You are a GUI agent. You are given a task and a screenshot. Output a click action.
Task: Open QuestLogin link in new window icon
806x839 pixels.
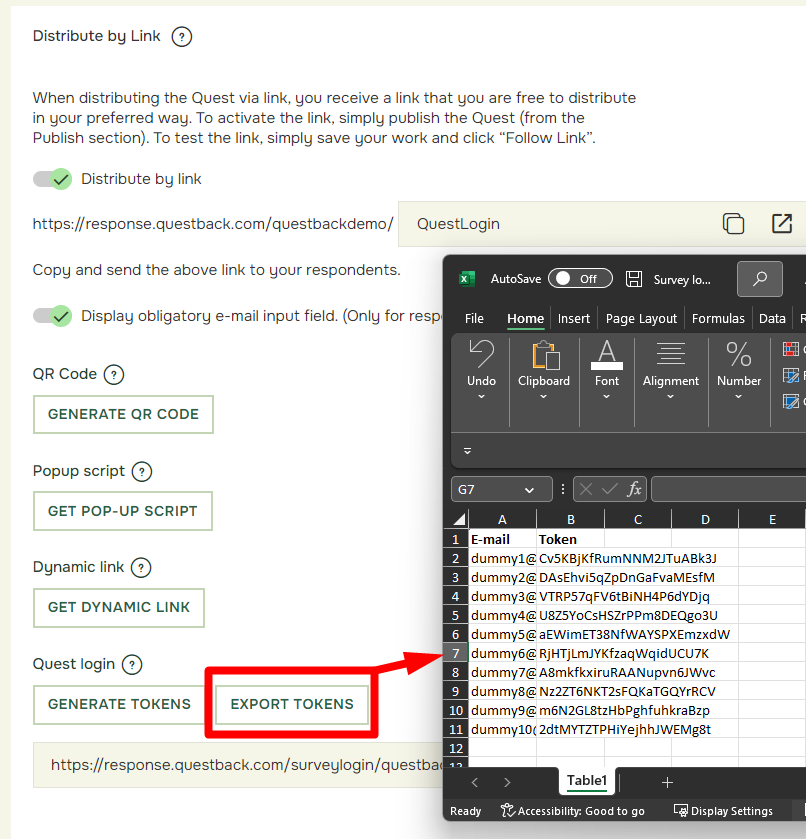(782, 224)
